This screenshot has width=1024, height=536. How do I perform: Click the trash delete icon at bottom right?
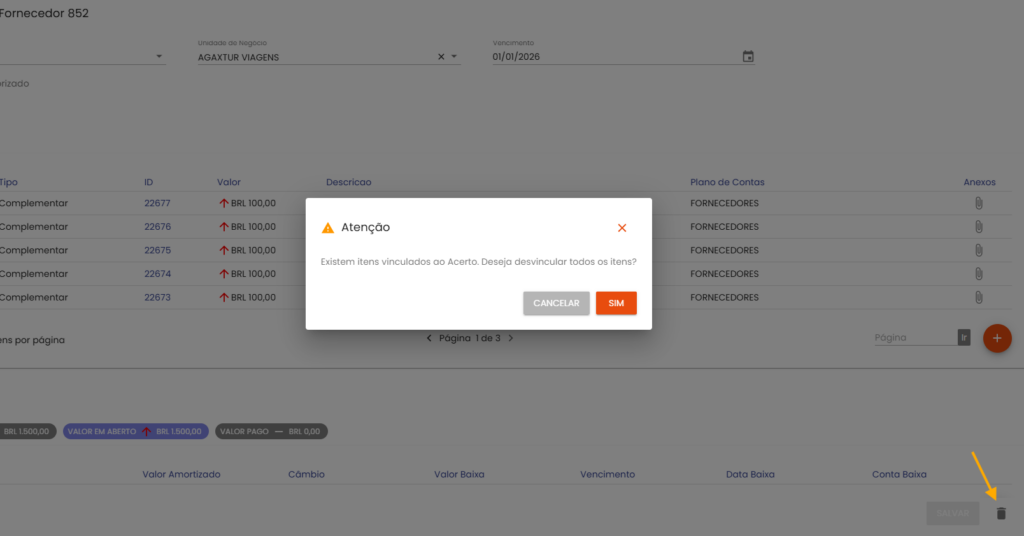coord(1001,513)
